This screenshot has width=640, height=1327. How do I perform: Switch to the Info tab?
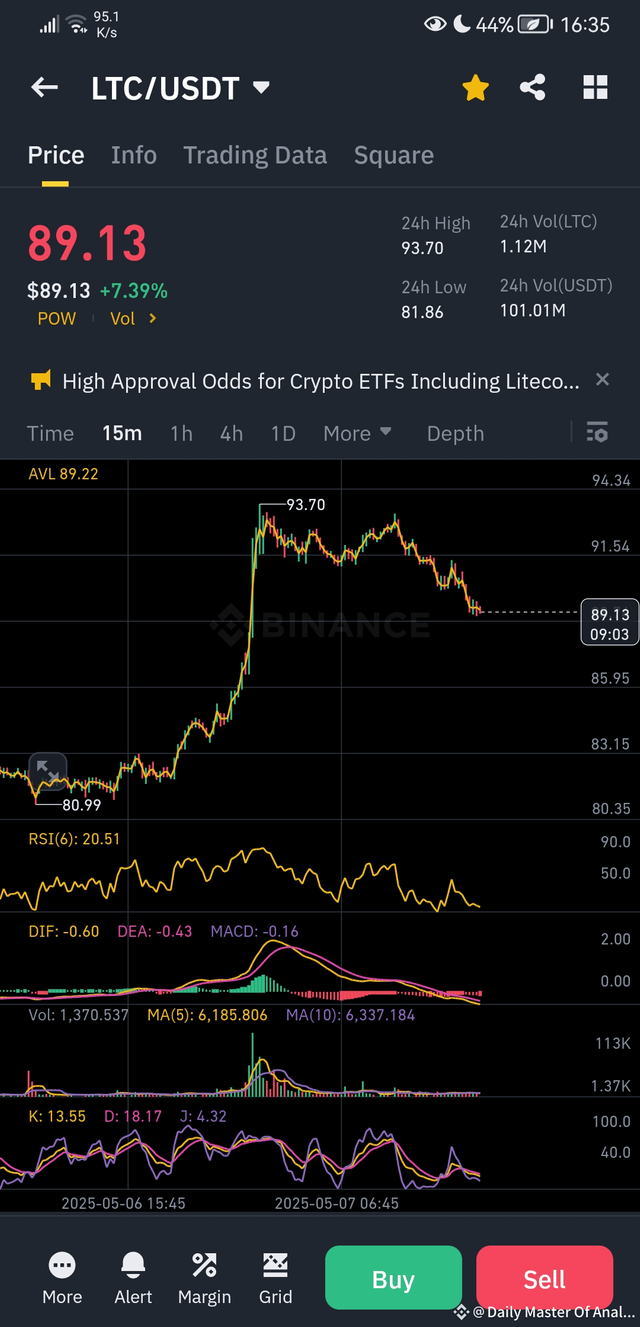[133, 155]
